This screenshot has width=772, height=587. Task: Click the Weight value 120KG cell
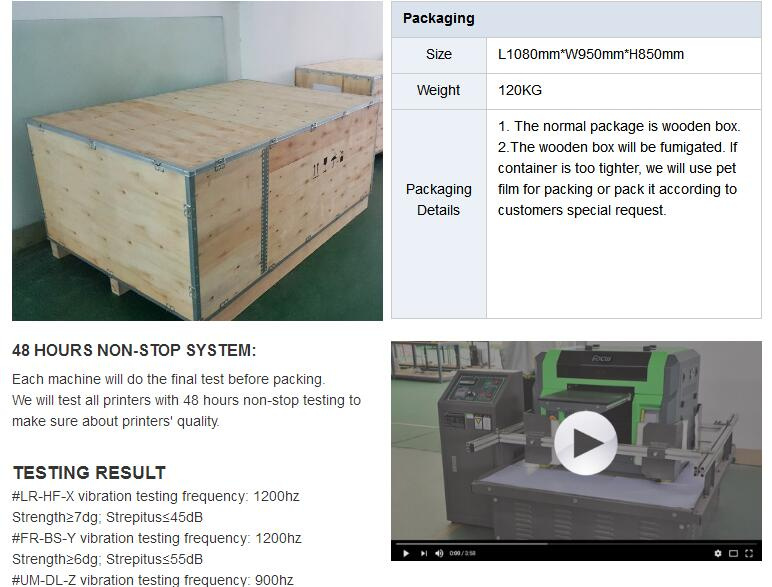[x=623, y=91]
